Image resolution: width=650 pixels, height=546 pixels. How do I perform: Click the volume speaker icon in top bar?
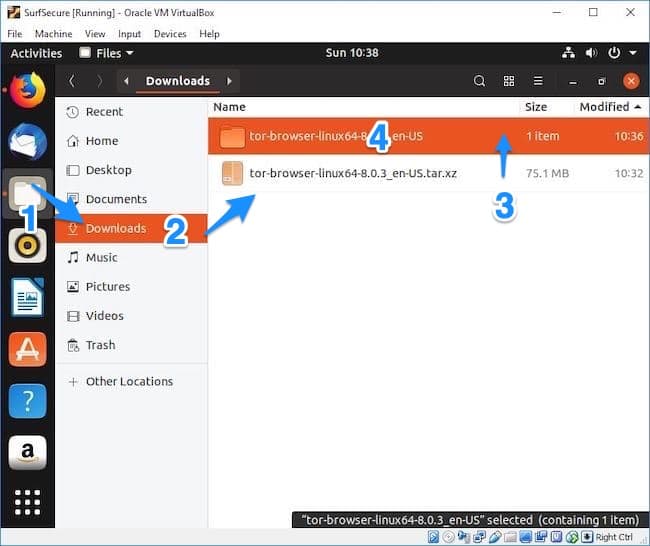[591, 53]
